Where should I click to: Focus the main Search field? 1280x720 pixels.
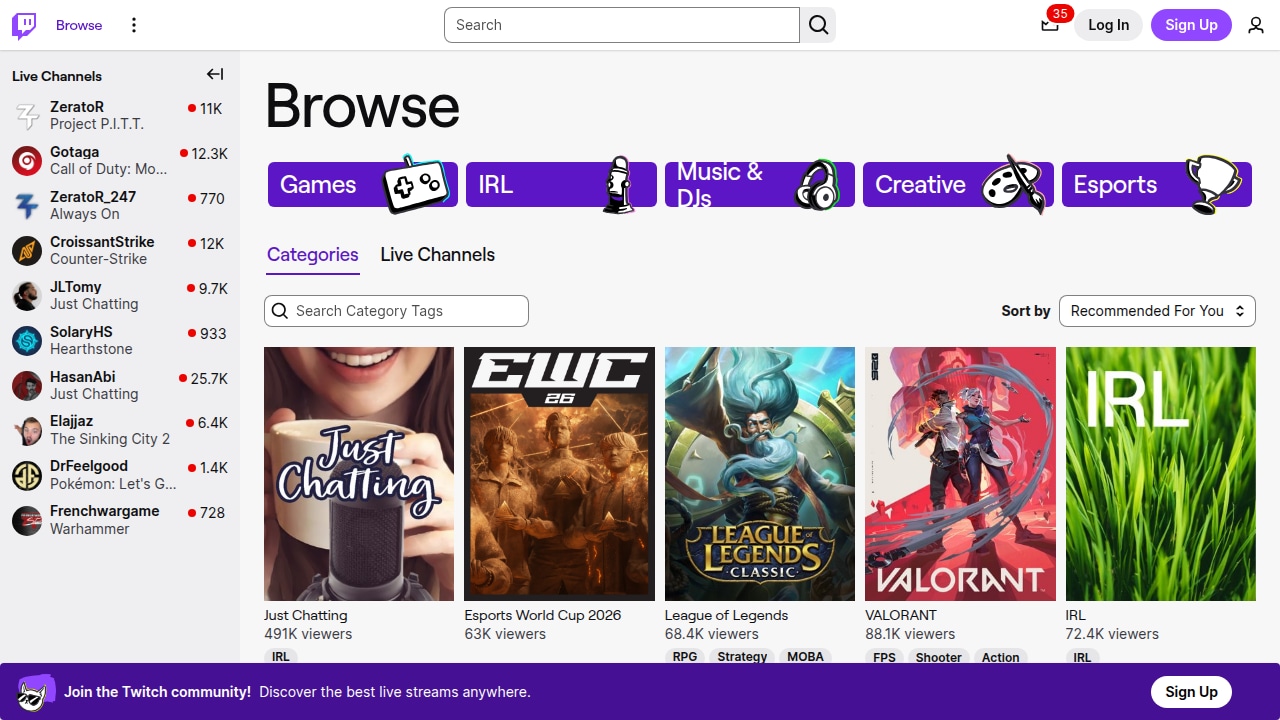tap(622, 25)
